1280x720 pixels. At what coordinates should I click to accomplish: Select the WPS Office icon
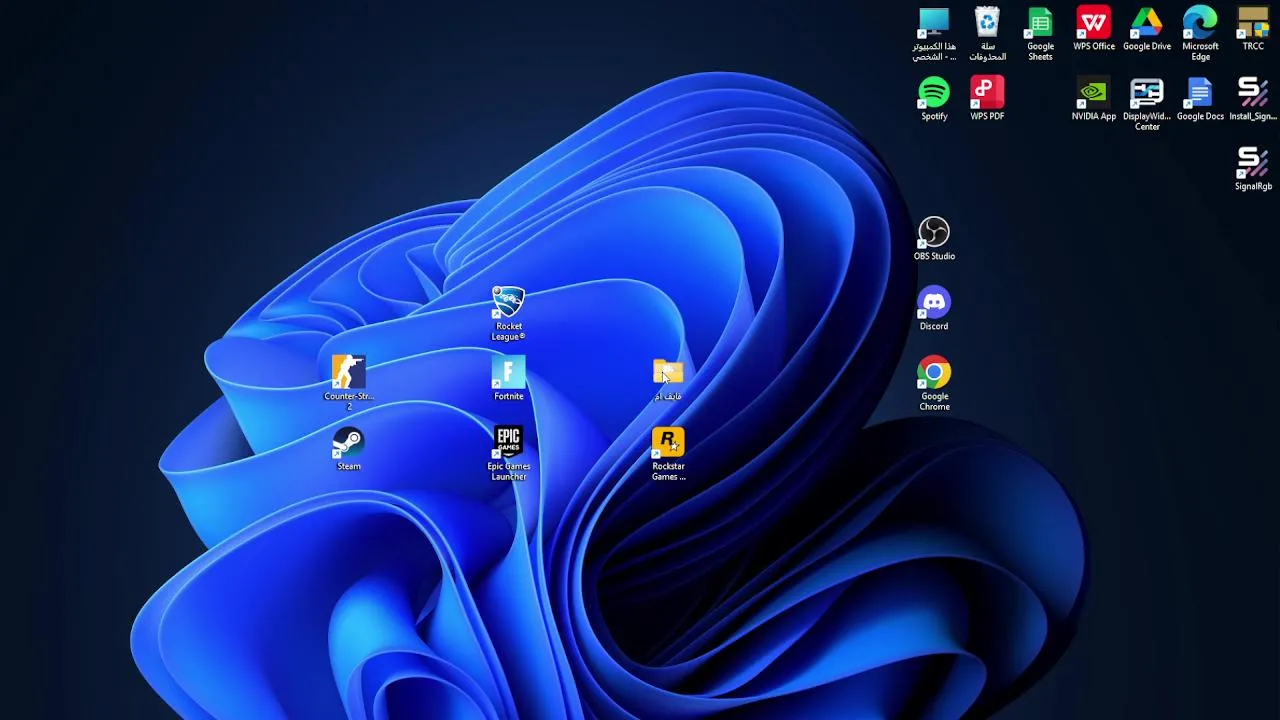coord(1093,28)
